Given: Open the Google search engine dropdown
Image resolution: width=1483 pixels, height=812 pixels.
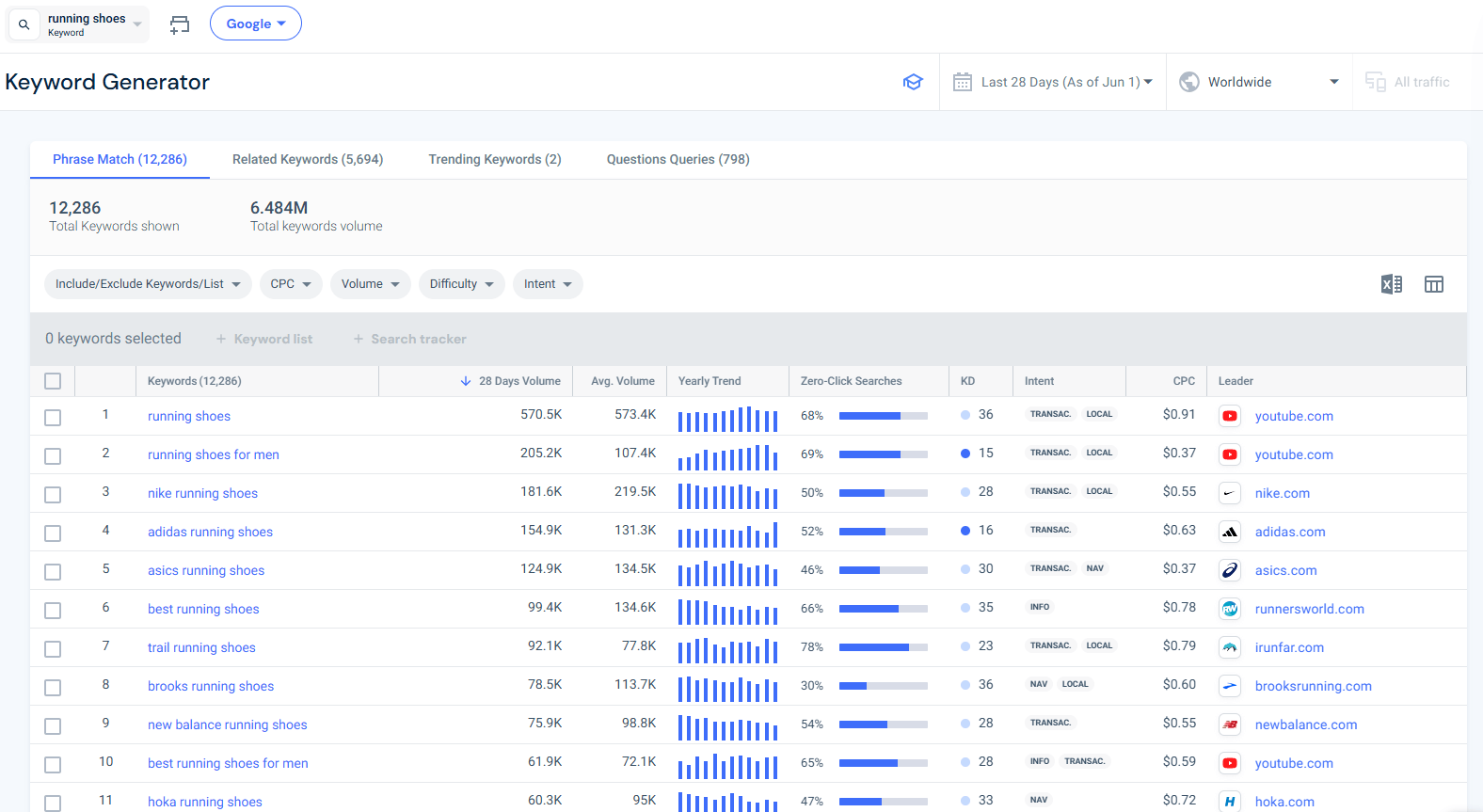Looking at the screenshot, I should click(256, 24).
